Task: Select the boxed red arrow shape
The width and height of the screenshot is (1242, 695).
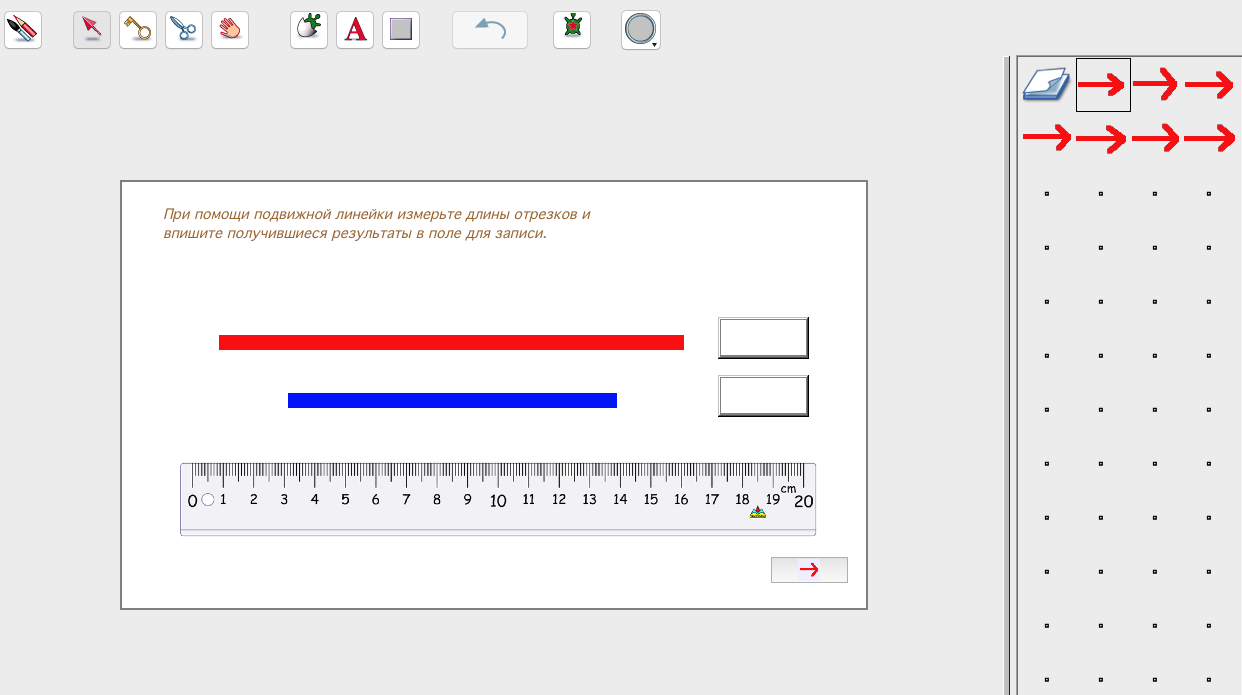Action: [x=1103, y=85]
